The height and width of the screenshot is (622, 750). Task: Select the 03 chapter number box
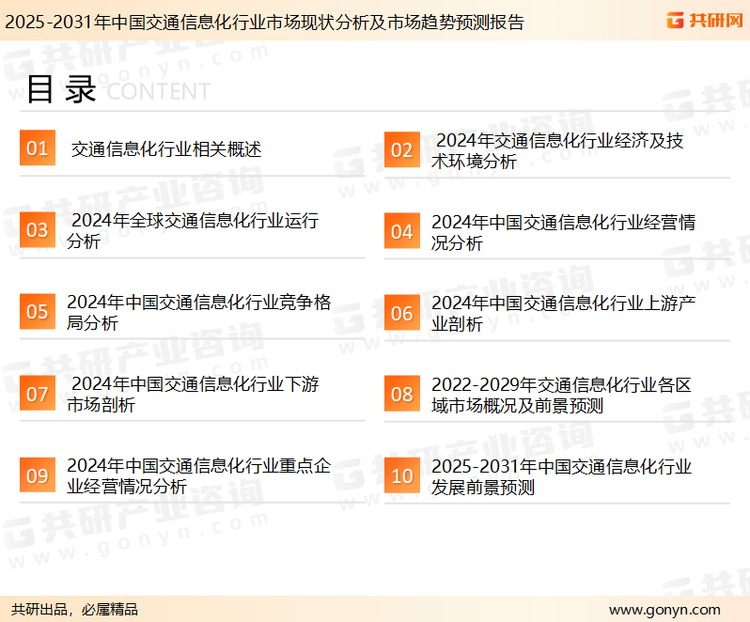[37, 231]
